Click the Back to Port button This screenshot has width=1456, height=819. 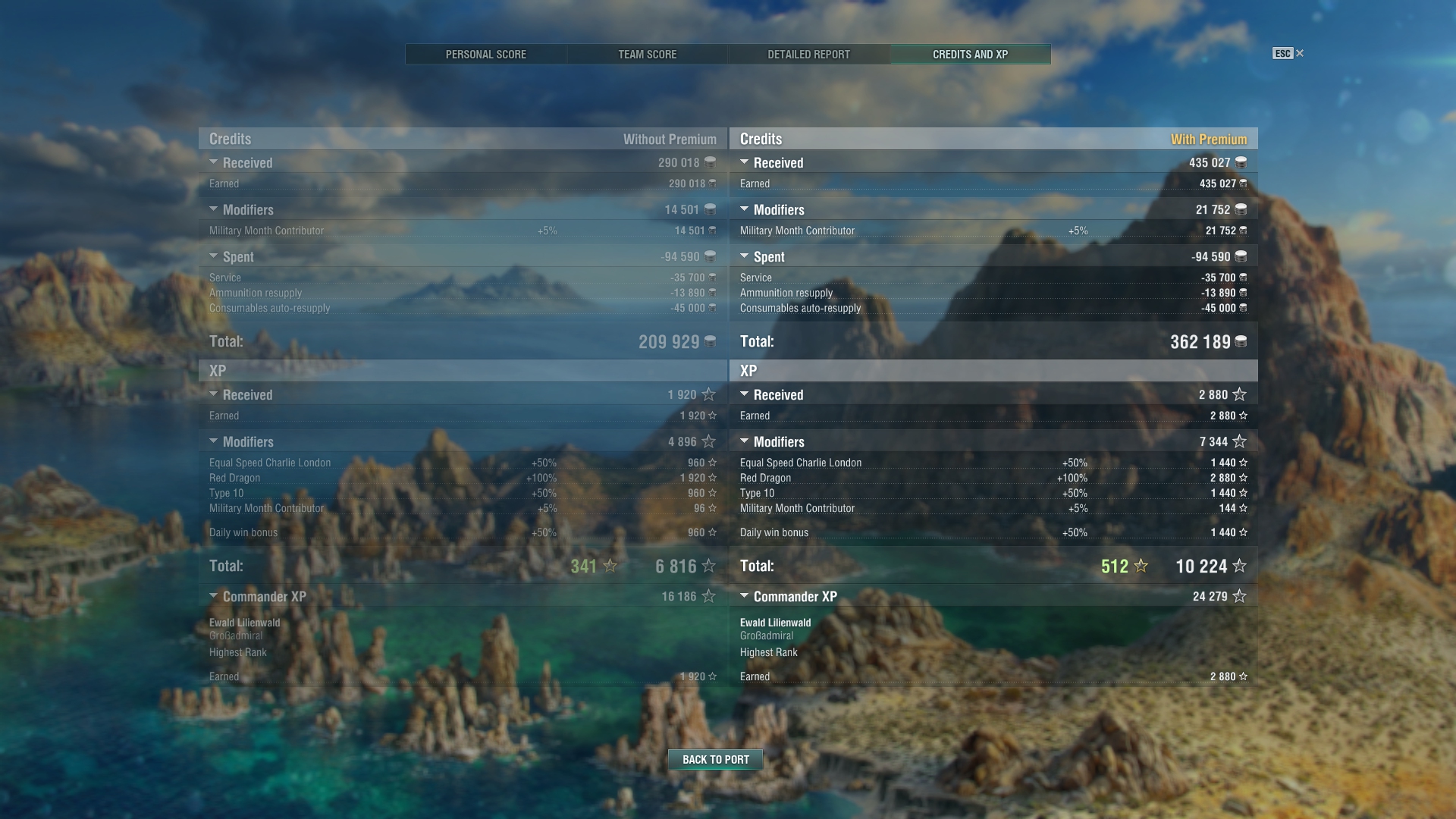pos(715,759)
